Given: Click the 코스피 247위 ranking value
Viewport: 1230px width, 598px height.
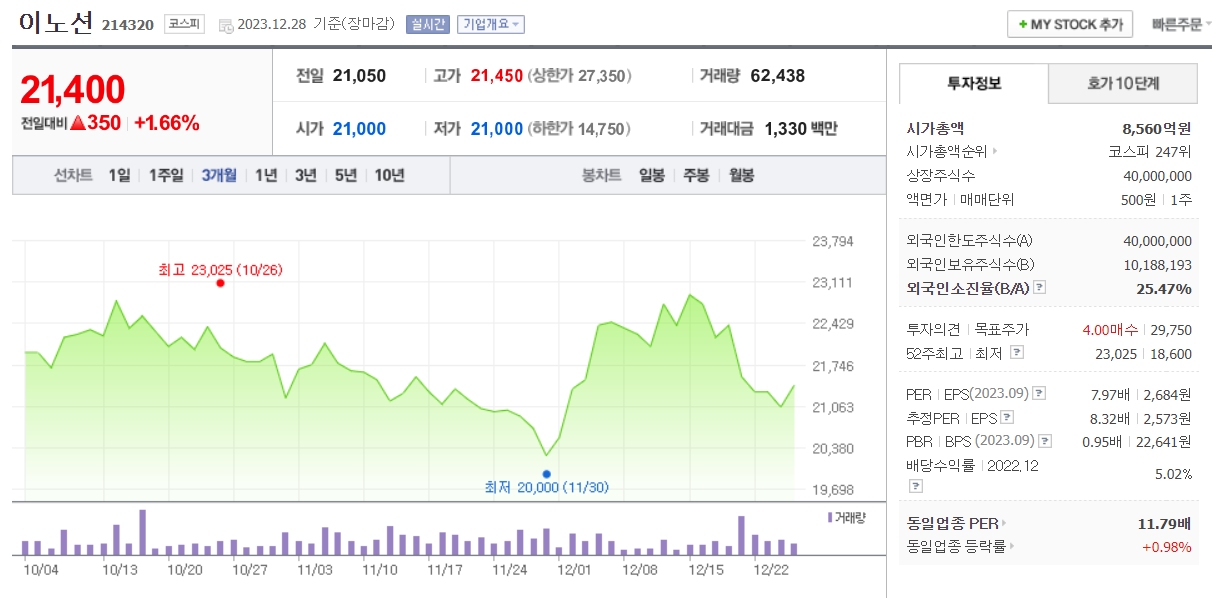Looking at the screenshot, I should click(1150, 152).
